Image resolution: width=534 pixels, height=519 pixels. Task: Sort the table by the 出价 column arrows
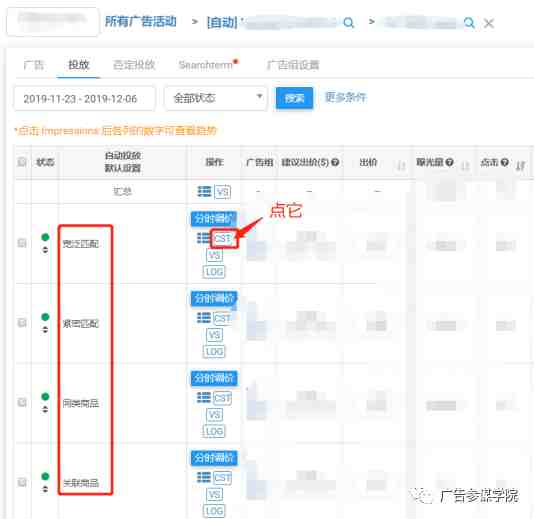(x=401, y=166)
